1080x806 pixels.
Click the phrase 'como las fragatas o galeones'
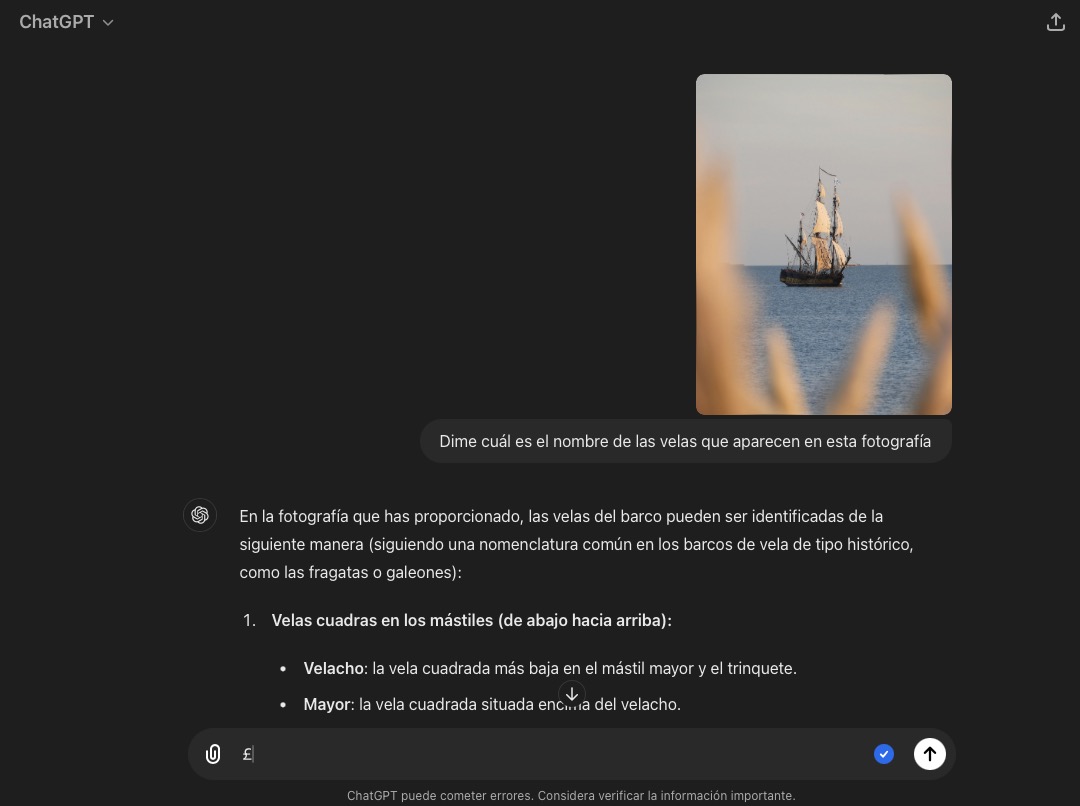[x=348, y=572]
